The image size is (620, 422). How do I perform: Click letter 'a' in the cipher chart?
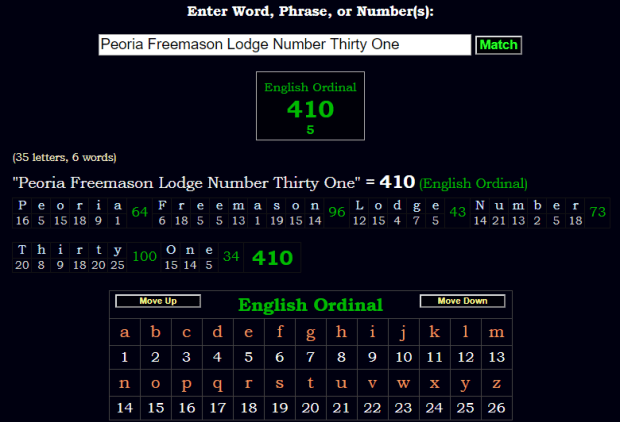[125, 332]
